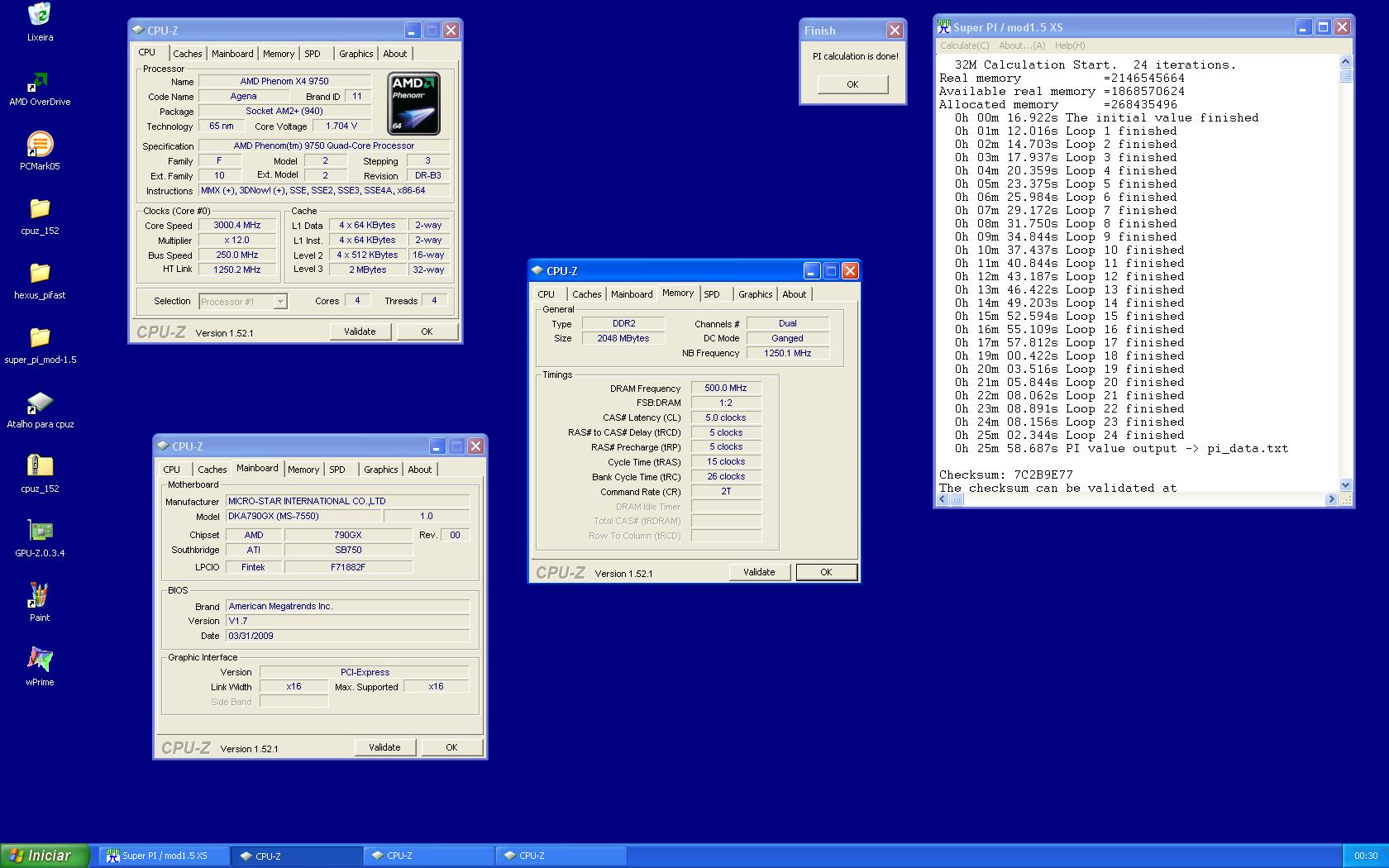1389x868 pixels.
Task: Click Core Speed 3000.4 MHz value
Action: click(x=237, y=225)
